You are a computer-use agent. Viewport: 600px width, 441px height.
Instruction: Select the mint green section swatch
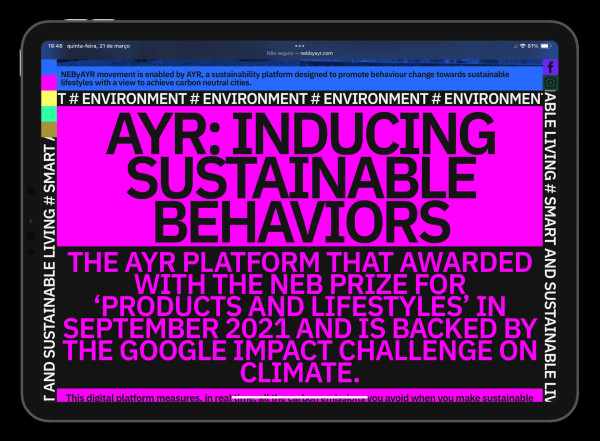(x=49, y=114)
